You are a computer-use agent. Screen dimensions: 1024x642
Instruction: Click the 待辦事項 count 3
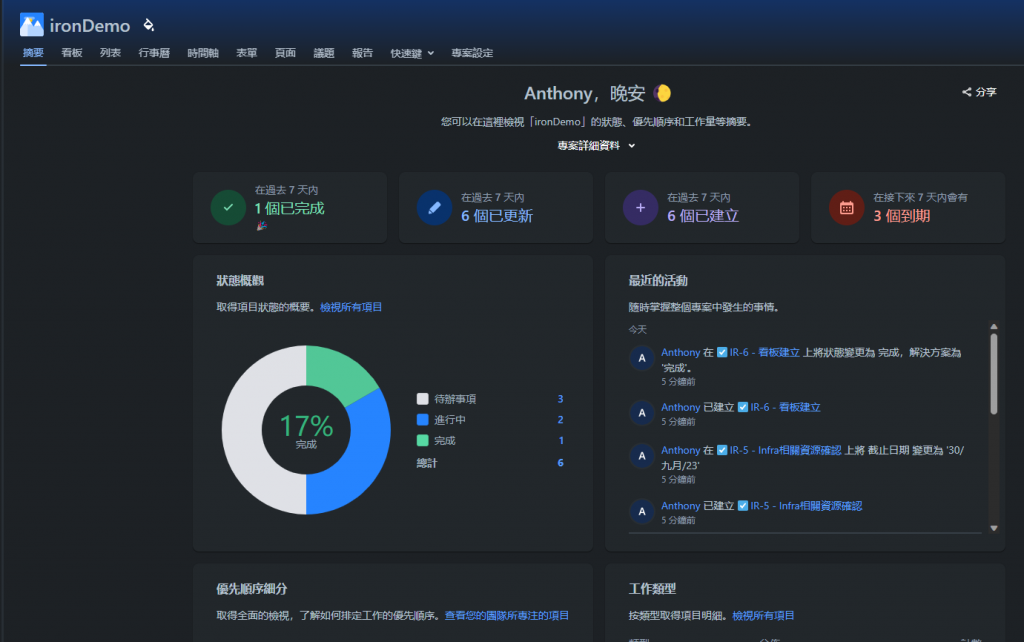click(x=560, y=399)
